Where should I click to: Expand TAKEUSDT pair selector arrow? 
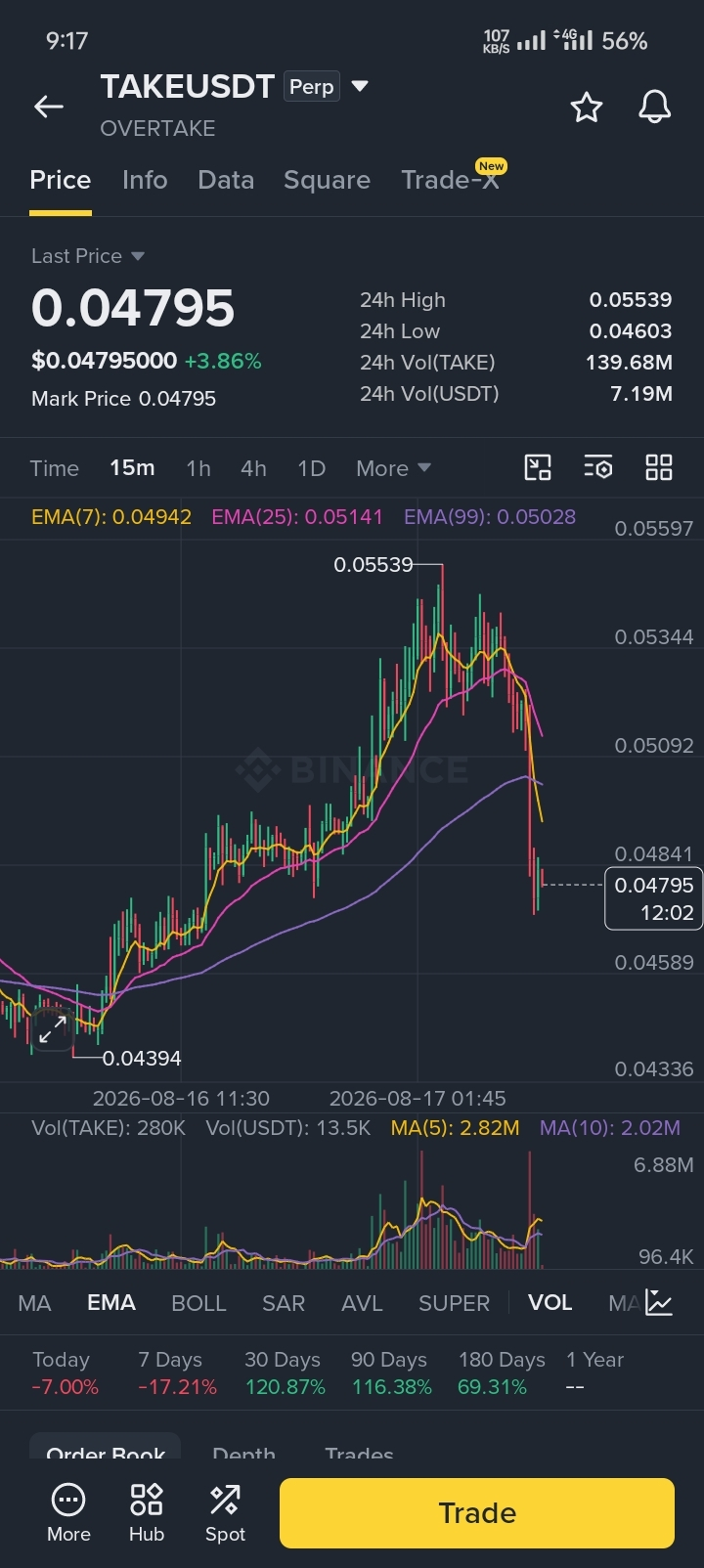tap(360, 86)
